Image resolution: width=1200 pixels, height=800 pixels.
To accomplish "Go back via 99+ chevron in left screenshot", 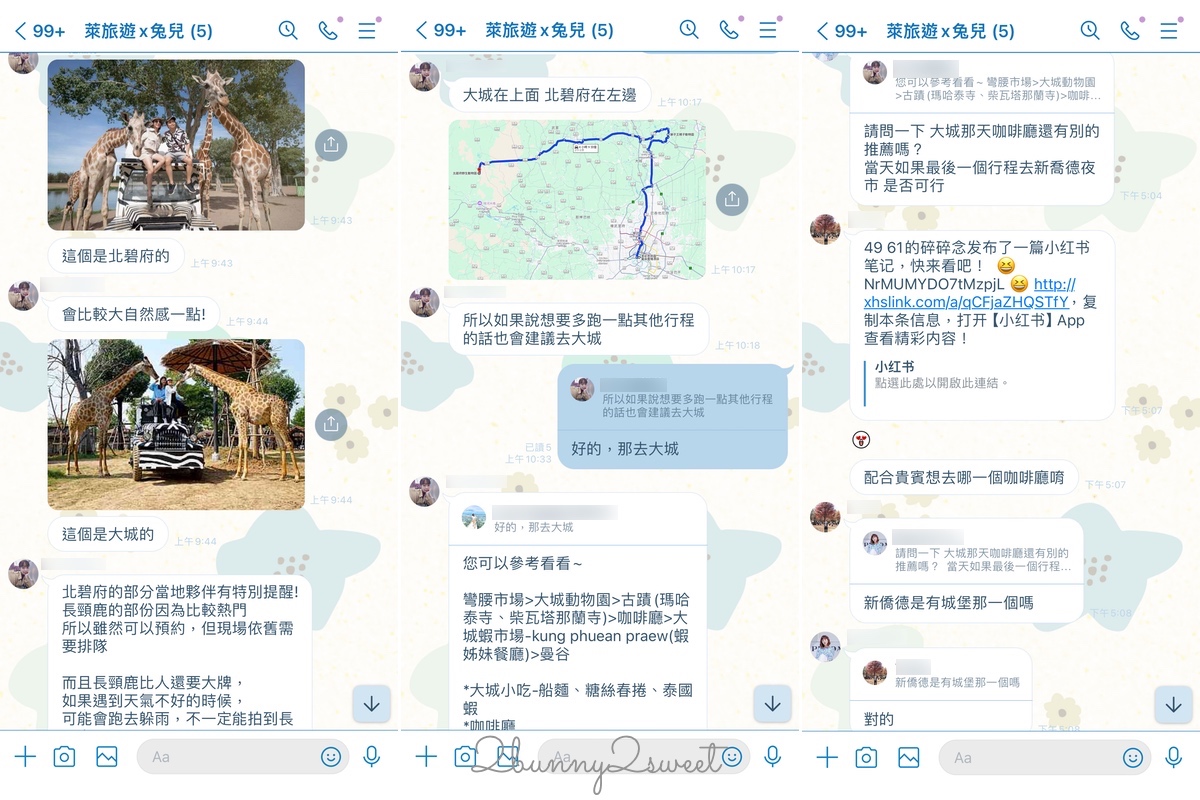I will pos(40,31).
